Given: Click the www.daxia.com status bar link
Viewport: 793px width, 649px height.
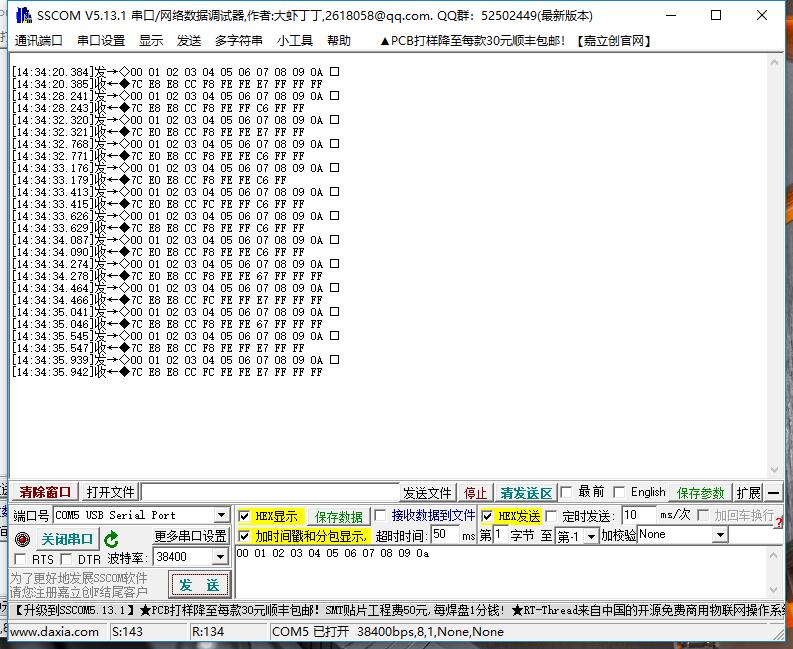Looking at the screenshot, I should click(x=54, y=632).
